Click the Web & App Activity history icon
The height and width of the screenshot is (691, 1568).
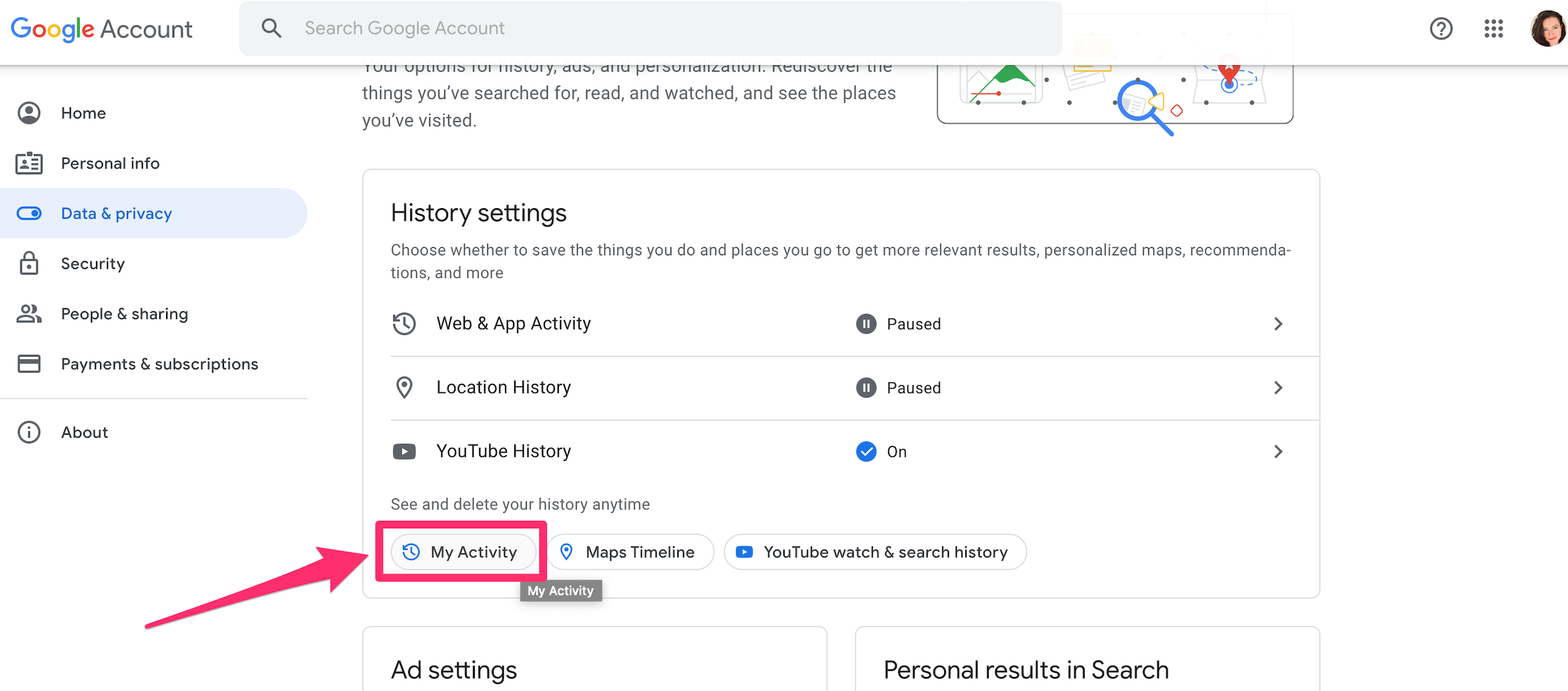tap(405, 324)
